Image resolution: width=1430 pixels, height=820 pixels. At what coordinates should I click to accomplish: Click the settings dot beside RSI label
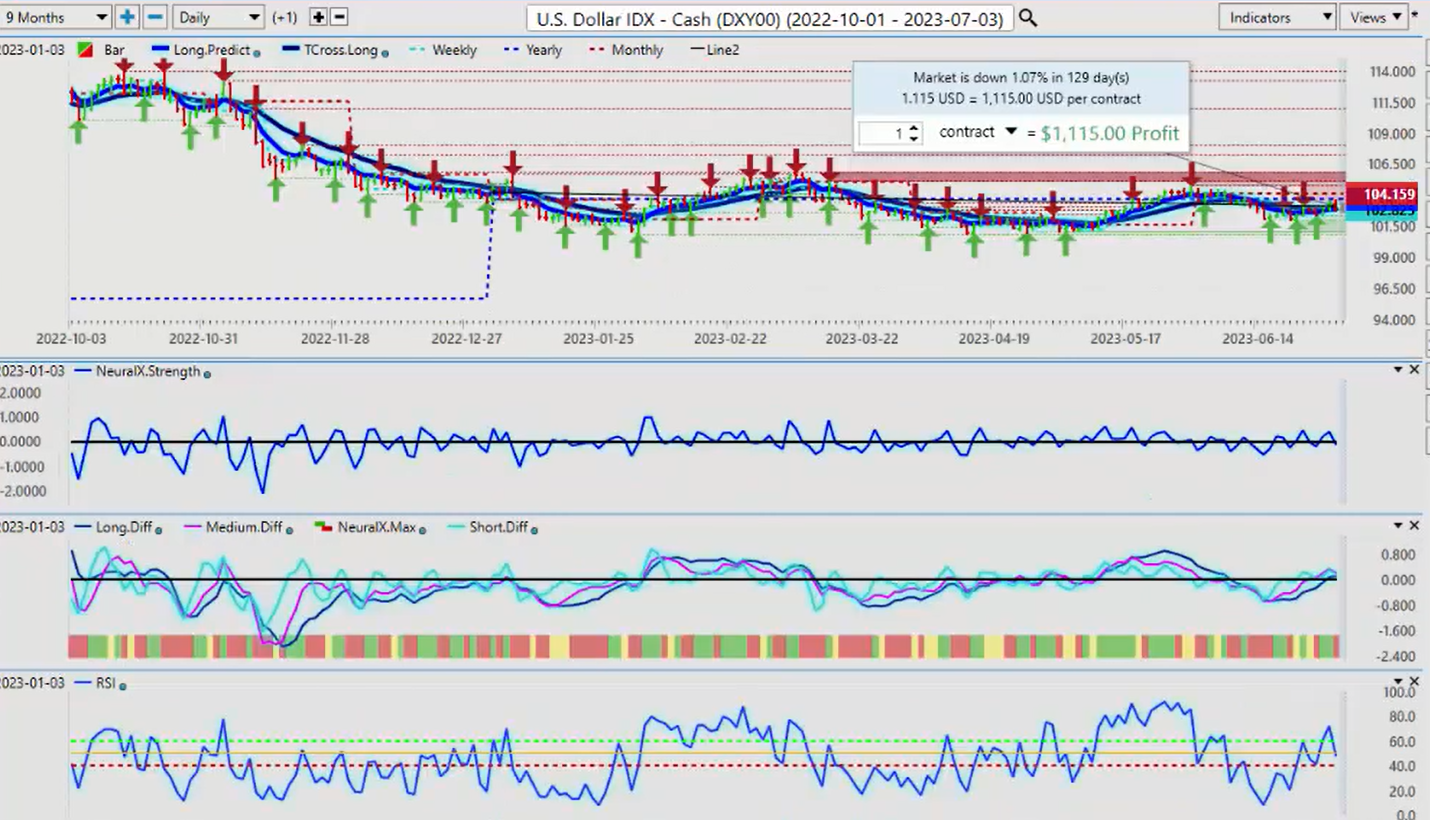[122, 686]
